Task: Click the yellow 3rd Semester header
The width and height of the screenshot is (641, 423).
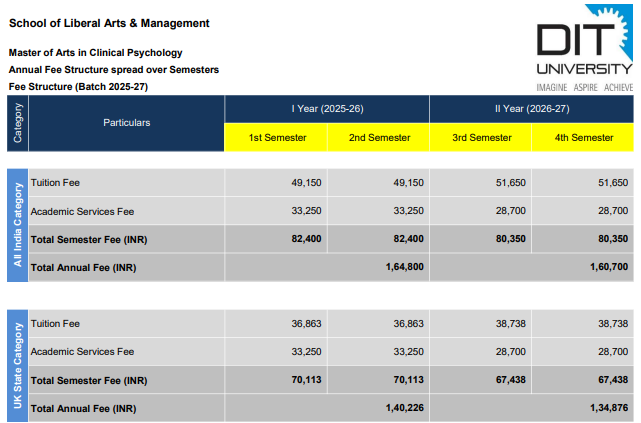Action: [x=481, y=137]
